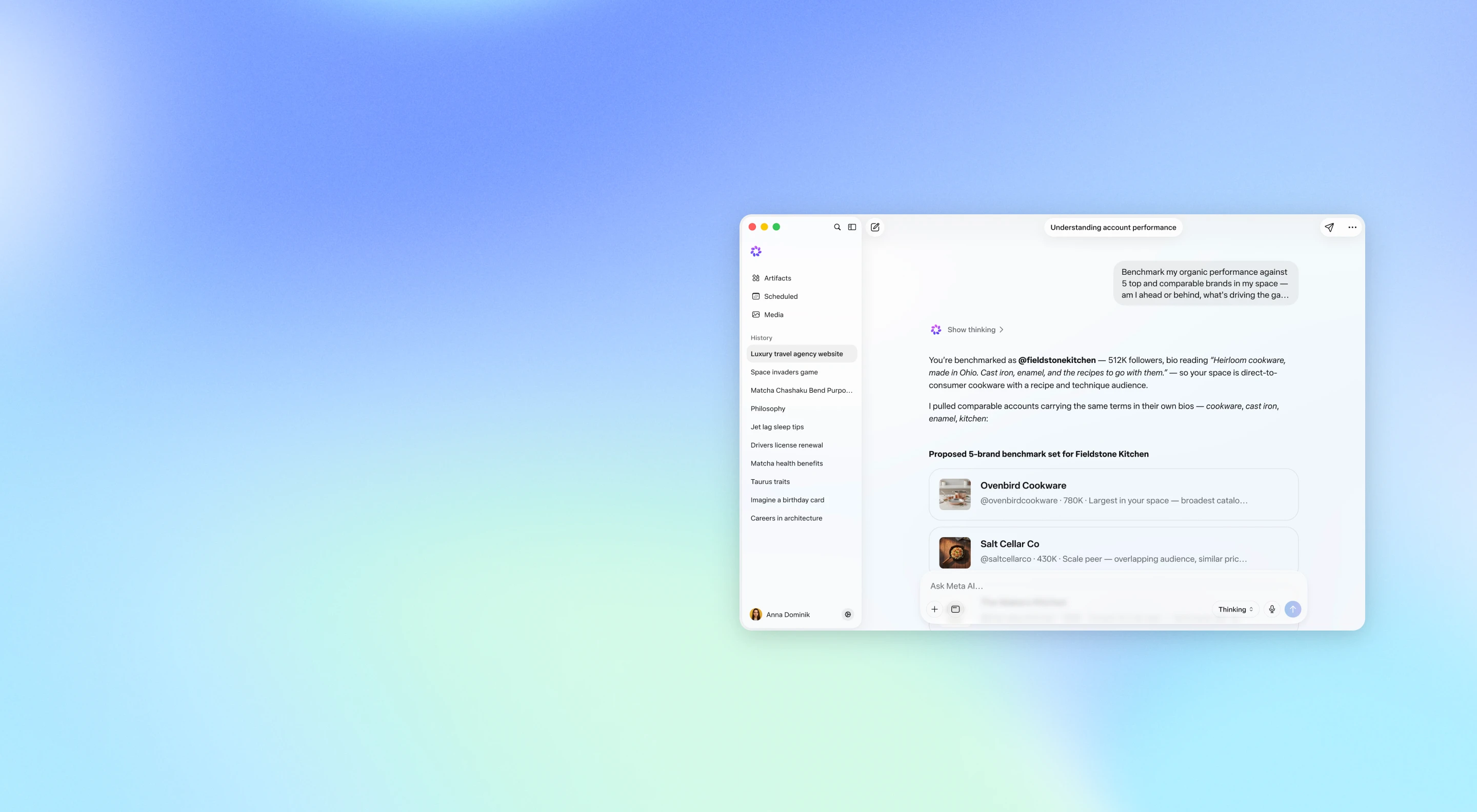The height and width of the screenshot is (812, 1477).
Task: Open the three-dot more options menu
Action: (1352, 227)
